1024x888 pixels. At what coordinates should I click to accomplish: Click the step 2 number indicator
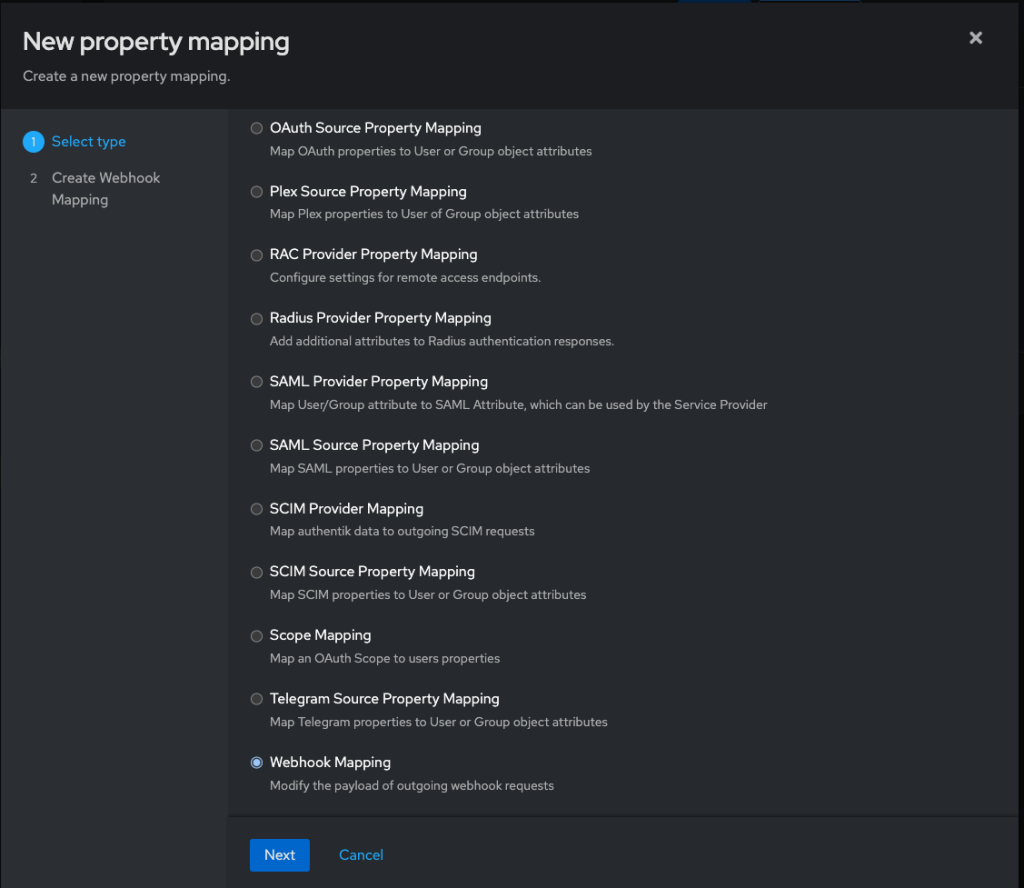coord(33,178)
